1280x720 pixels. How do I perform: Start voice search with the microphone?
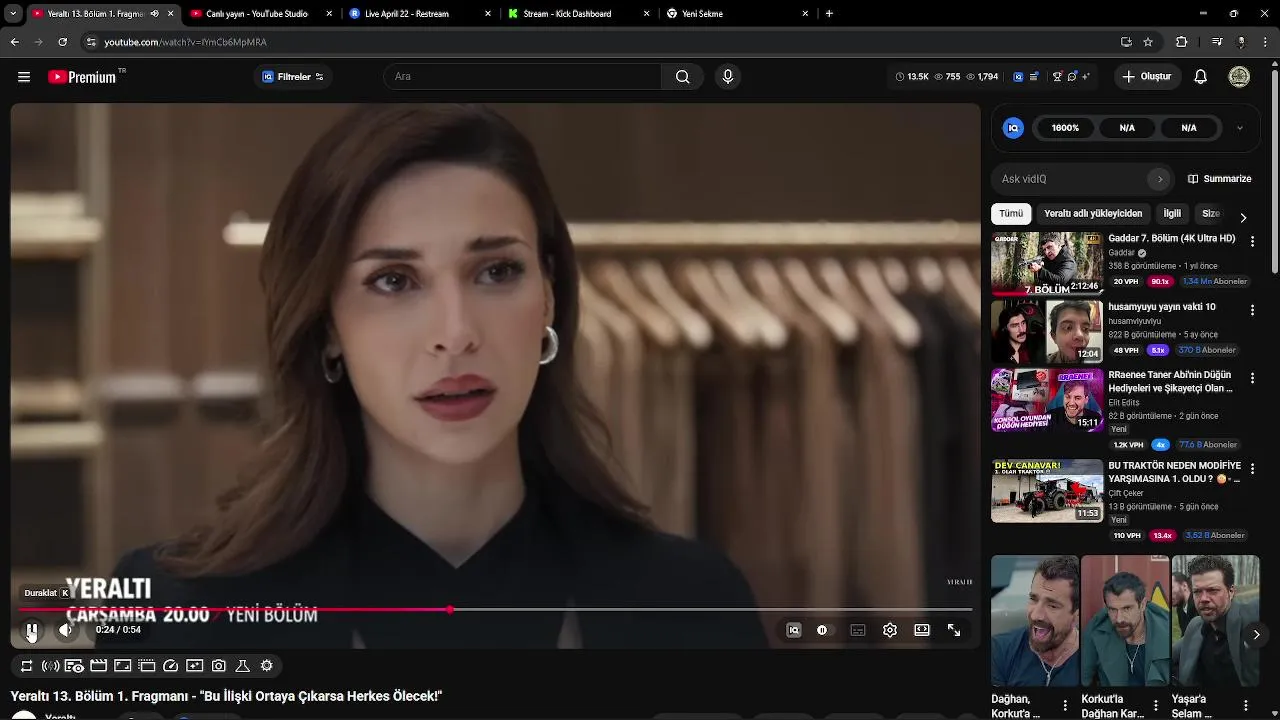(728, 77)
